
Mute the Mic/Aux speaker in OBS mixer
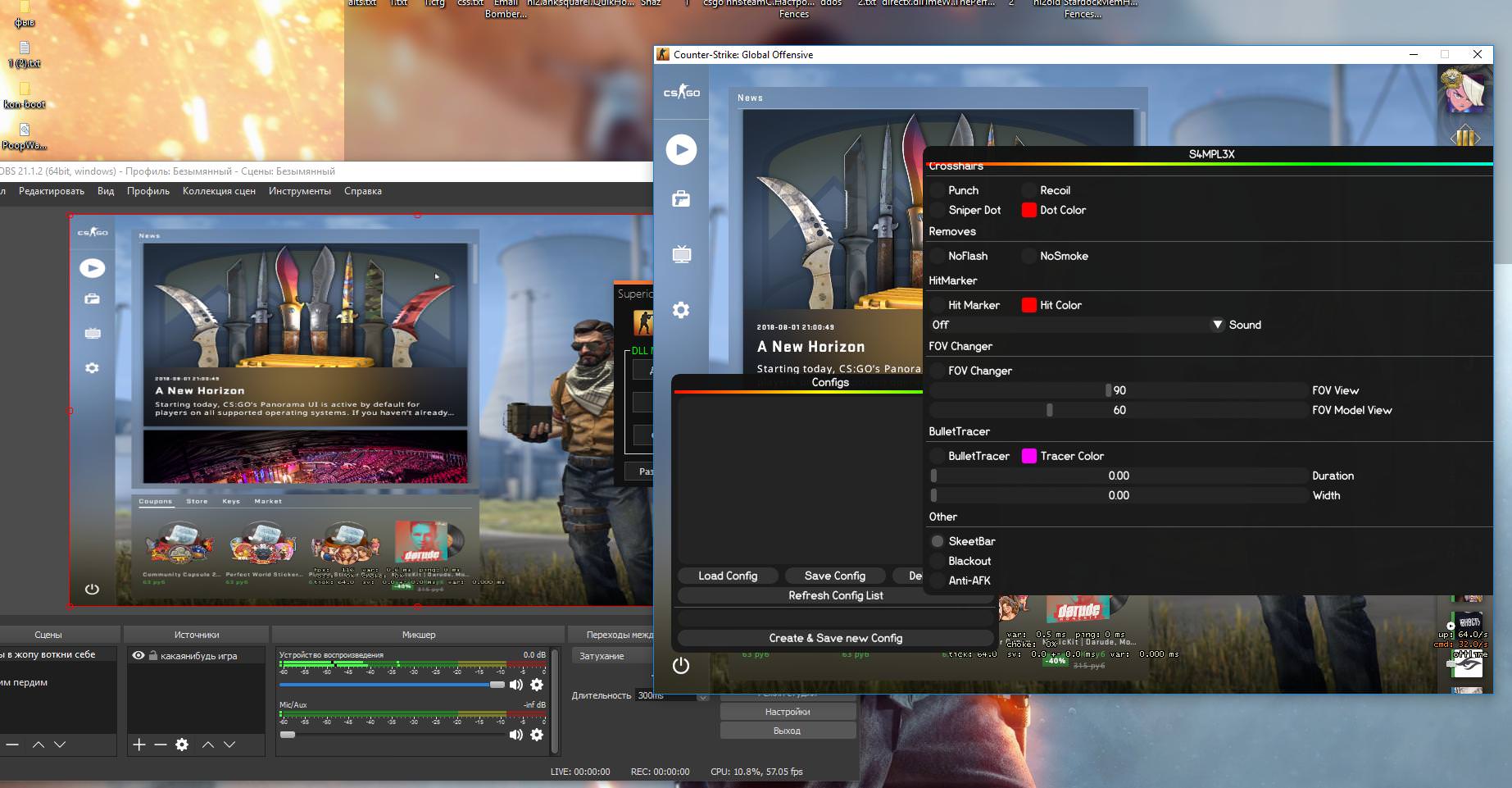click(516, 735)
